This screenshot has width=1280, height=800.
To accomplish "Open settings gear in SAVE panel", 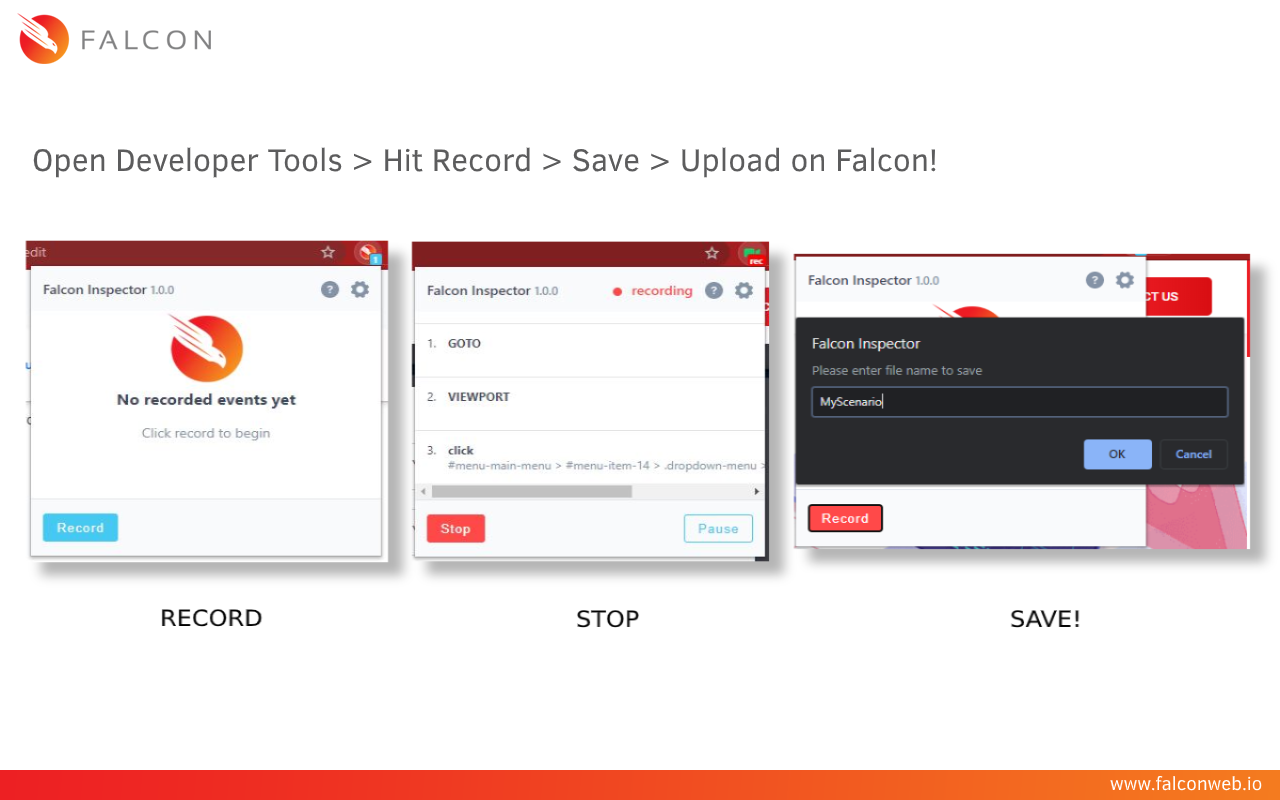I will click(x=1125, y=280).
